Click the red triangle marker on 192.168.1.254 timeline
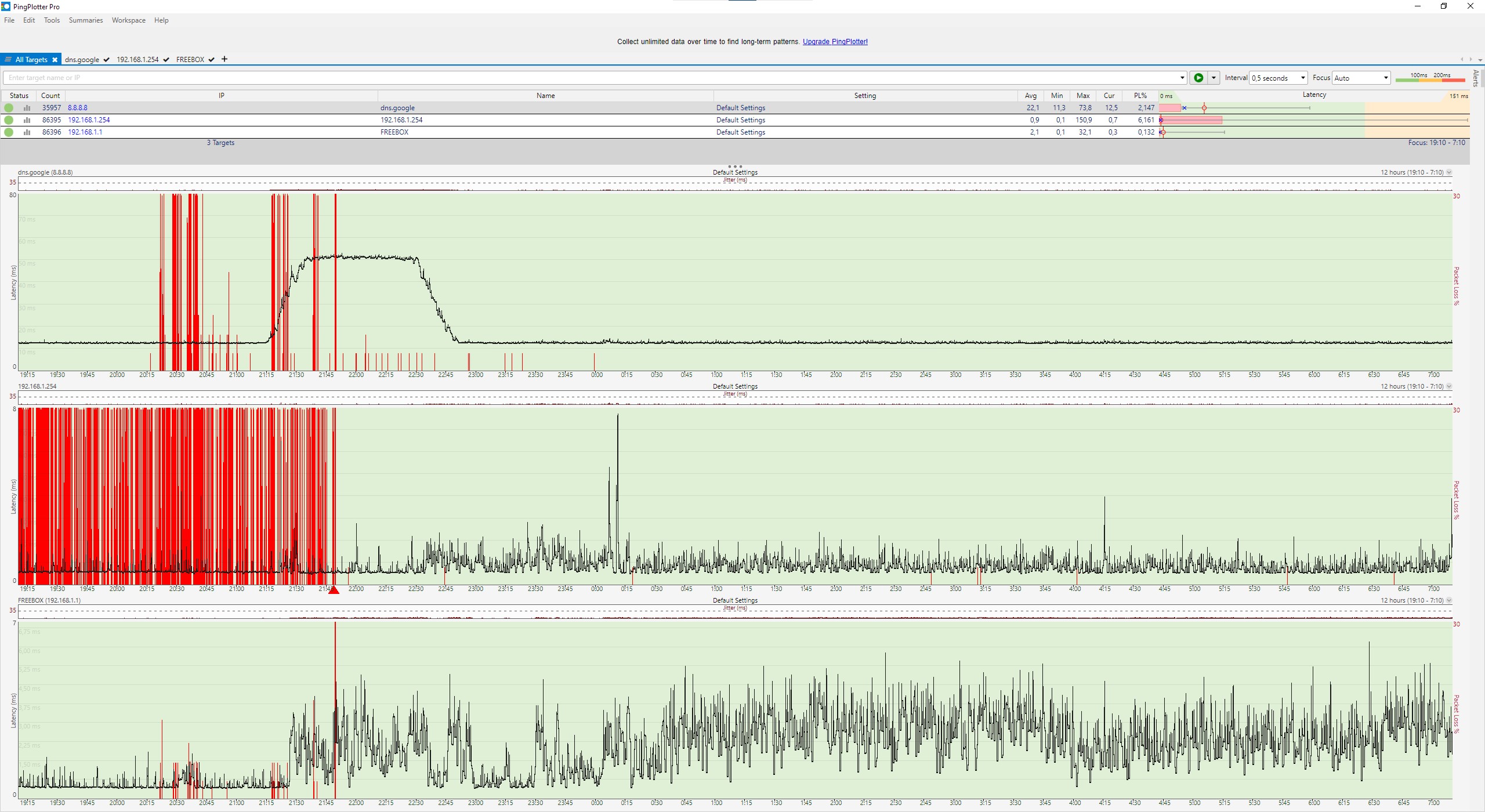The width and height of the screenshot is (1485, 812). 334,590
